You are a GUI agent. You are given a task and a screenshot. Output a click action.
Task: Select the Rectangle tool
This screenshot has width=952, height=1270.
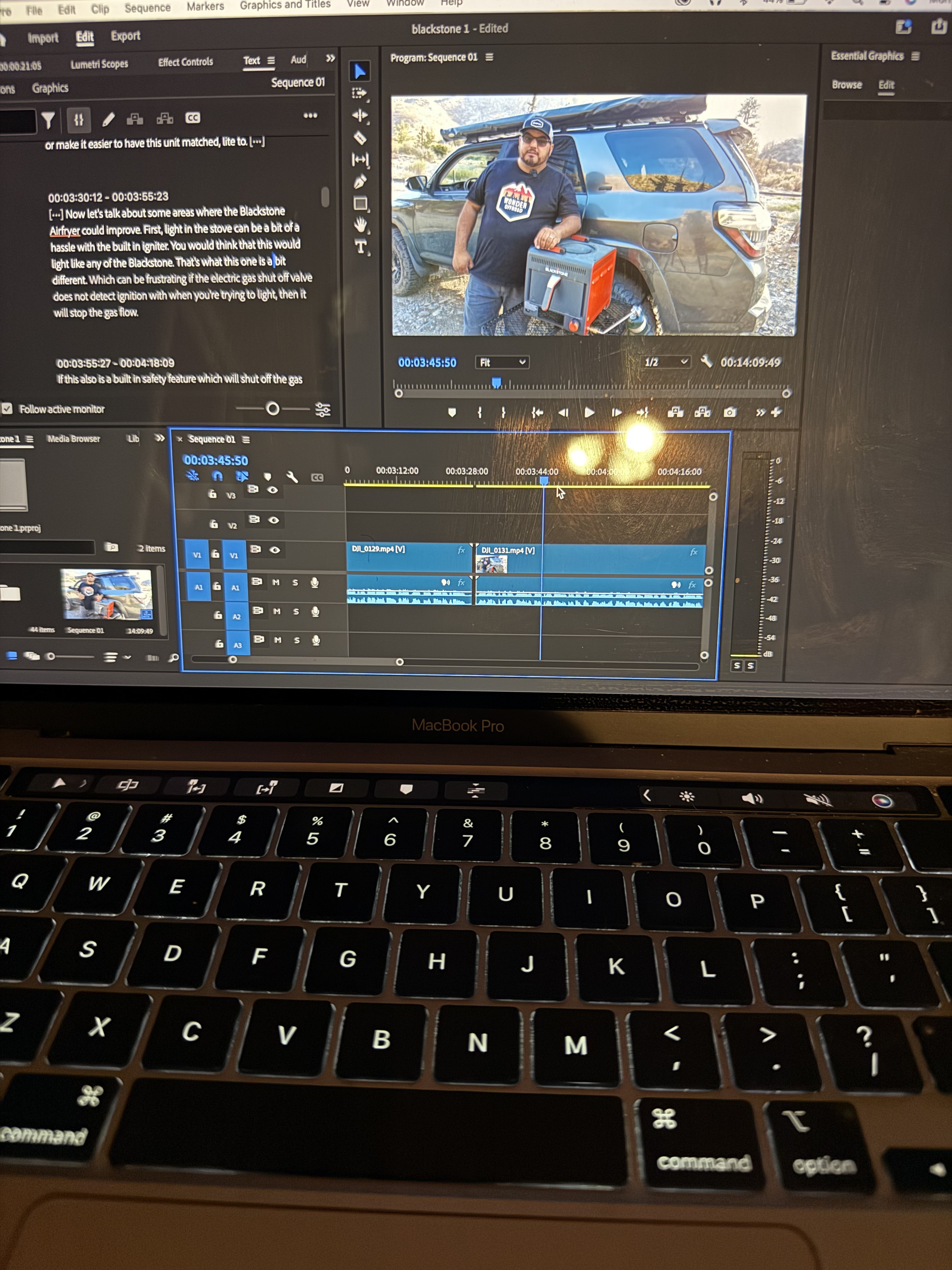tap(360, 204)
